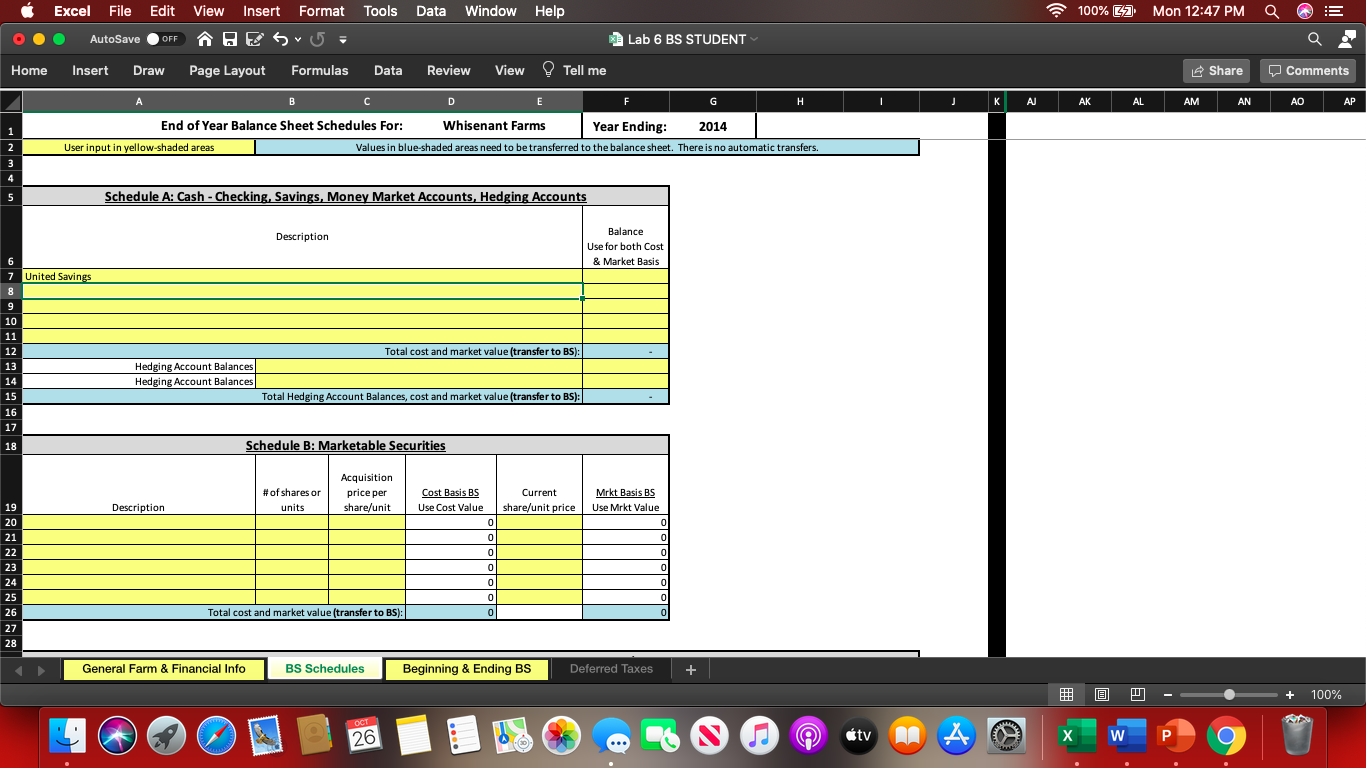Click the Redo arrow icon
The width and height of the screenshot is (1366, 768).
tap(318, 40)
